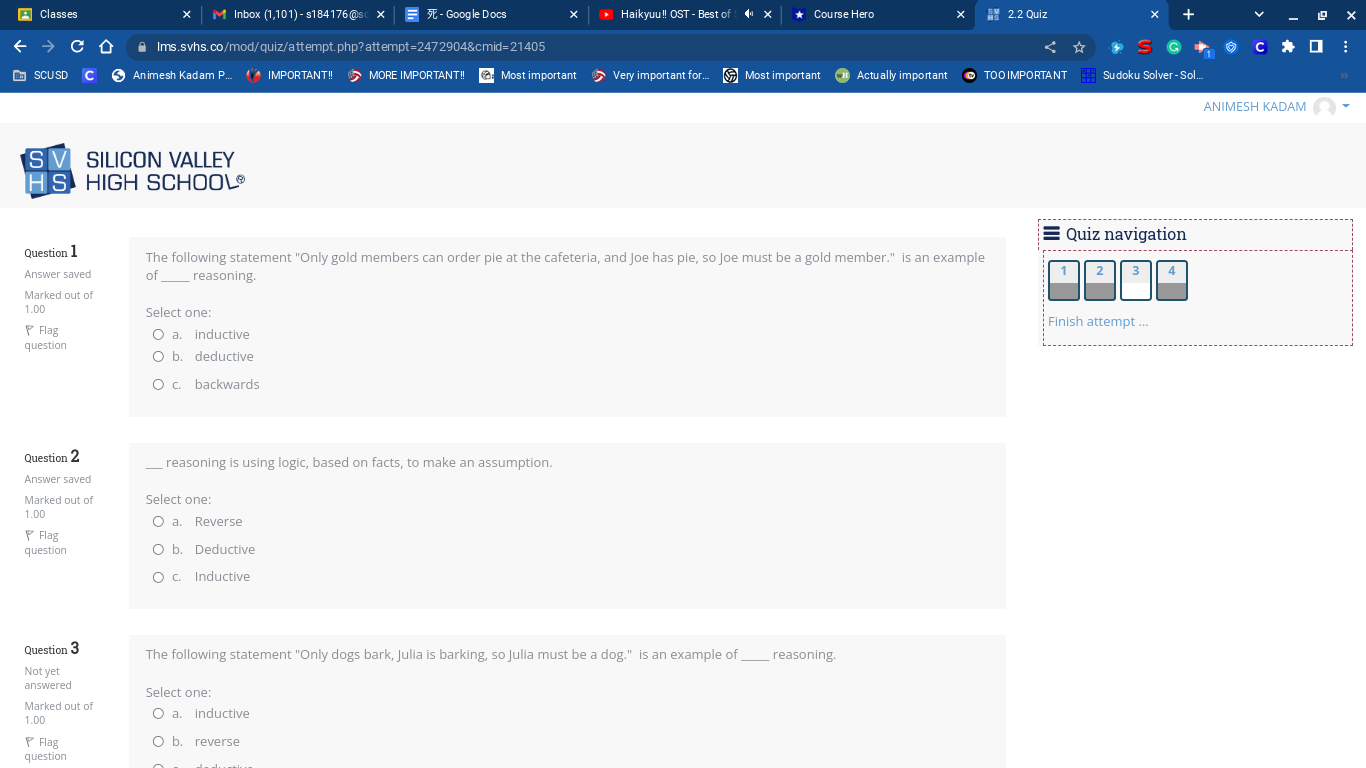Jump to question 1 in Quiz navigation
This screenshot has height=768, width=1366.
click(x=1064, y=281)
